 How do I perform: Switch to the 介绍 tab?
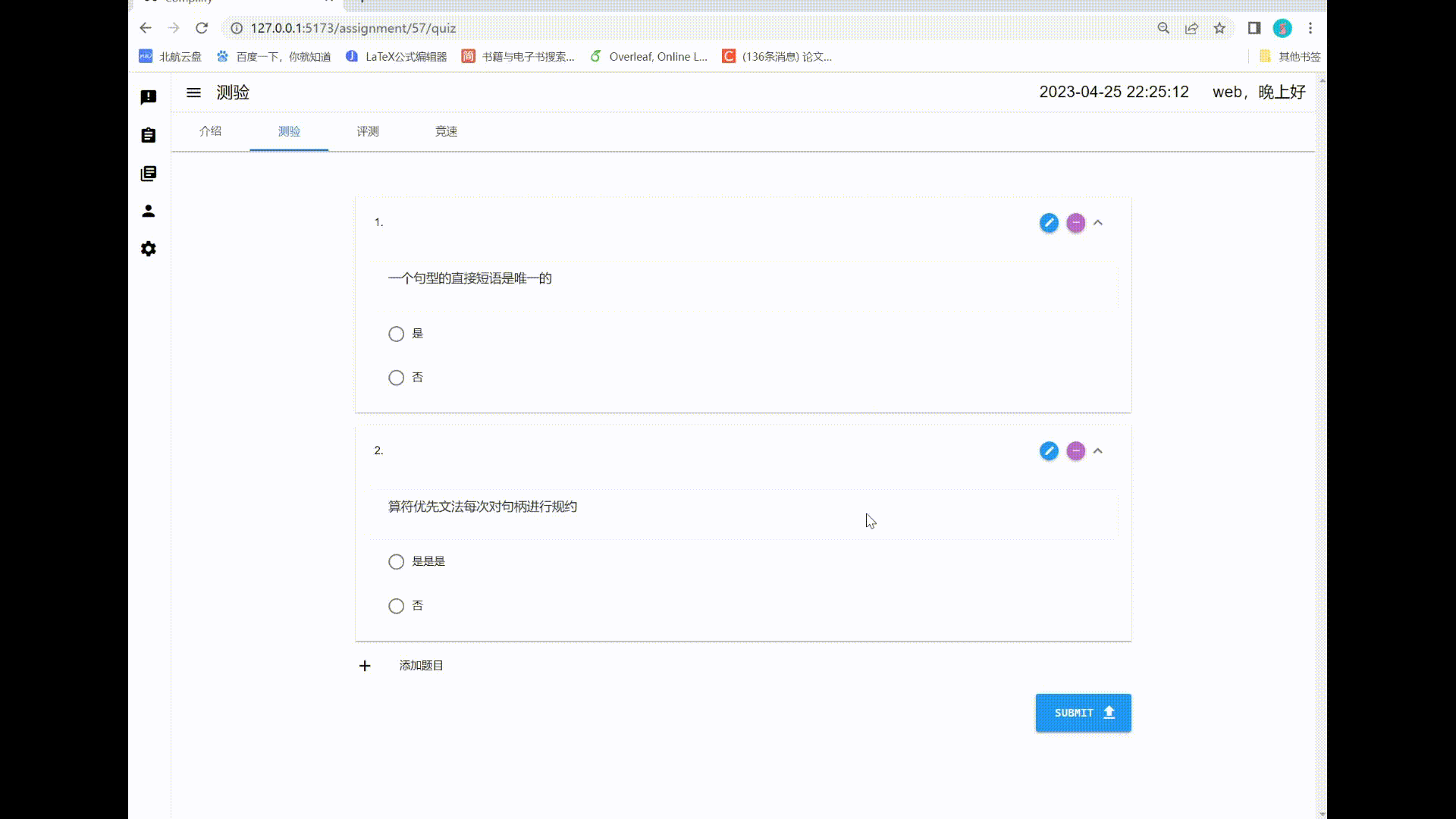pyautogui.click(x=210, y=131)
